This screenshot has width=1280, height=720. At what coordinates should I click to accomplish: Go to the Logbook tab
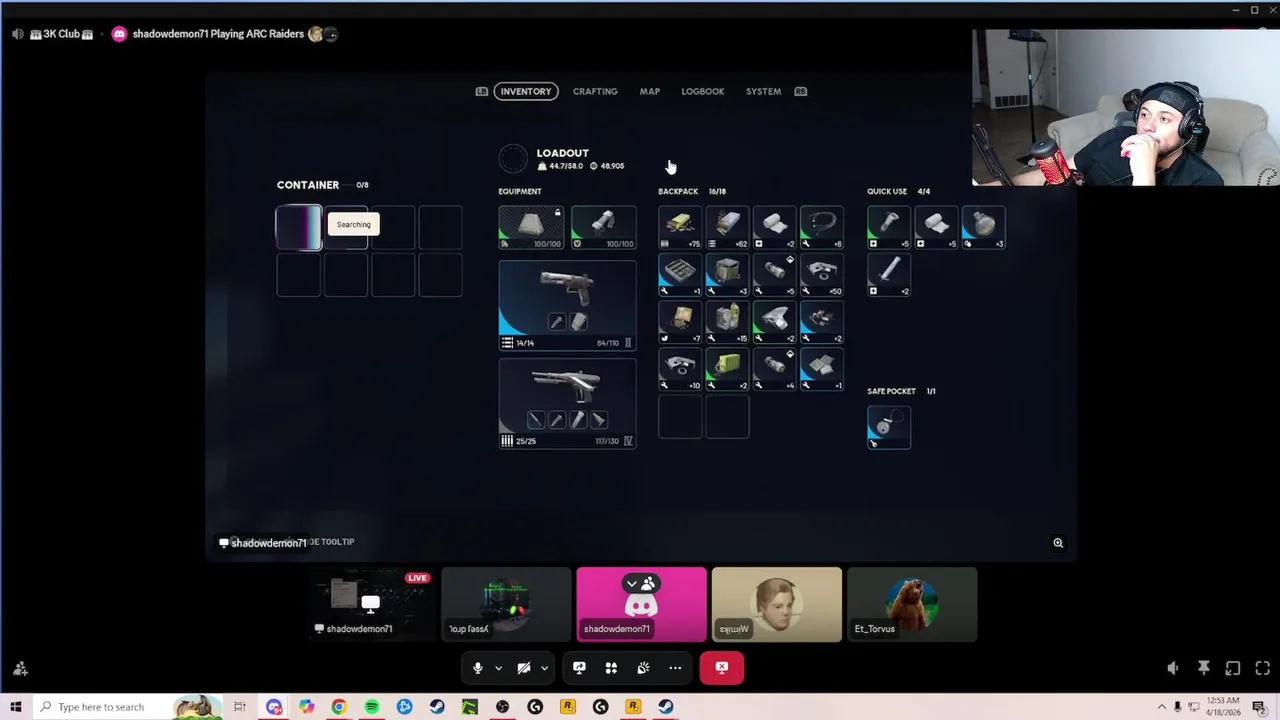click(x=703, y=91)
